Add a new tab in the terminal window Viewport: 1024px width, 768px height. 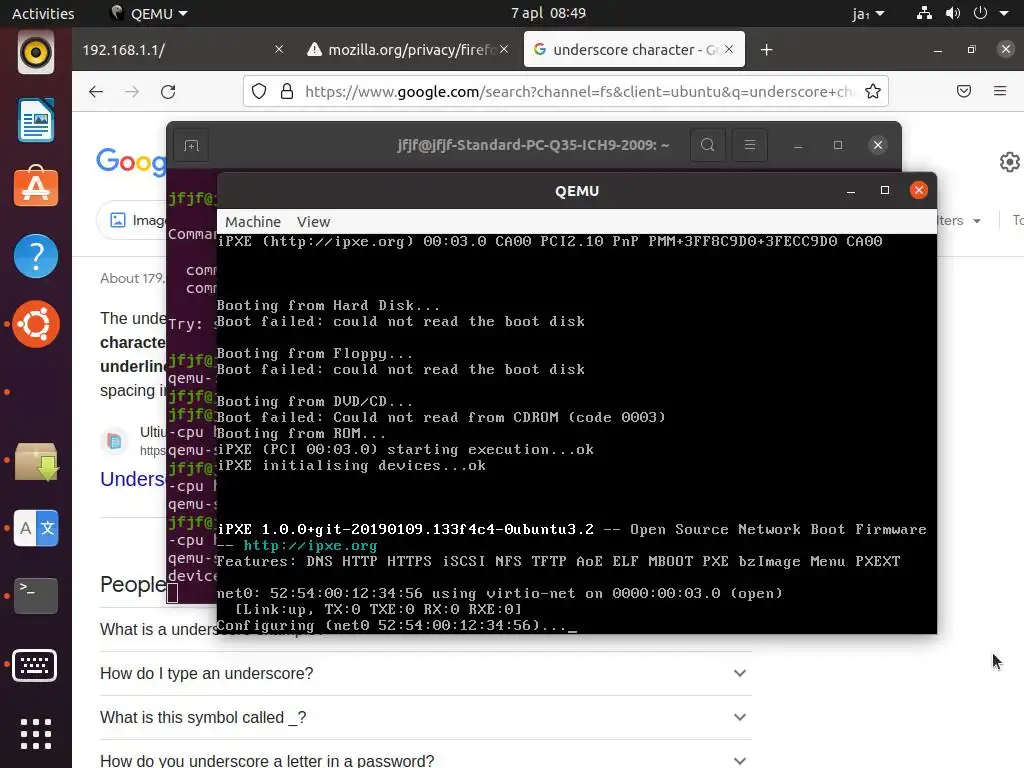[191, 145]
